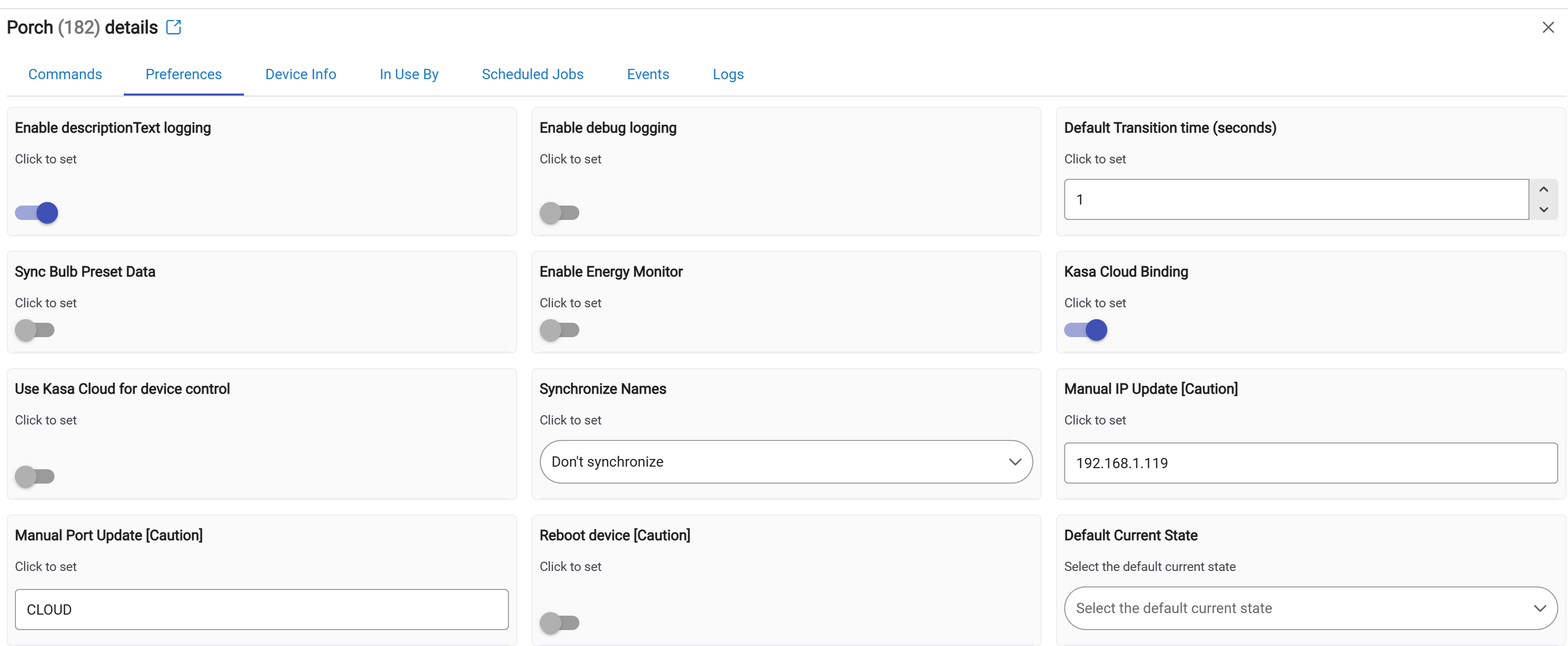
Task: Click the Enable descriptionText logging heading
Action: click(x=112, y=128)
